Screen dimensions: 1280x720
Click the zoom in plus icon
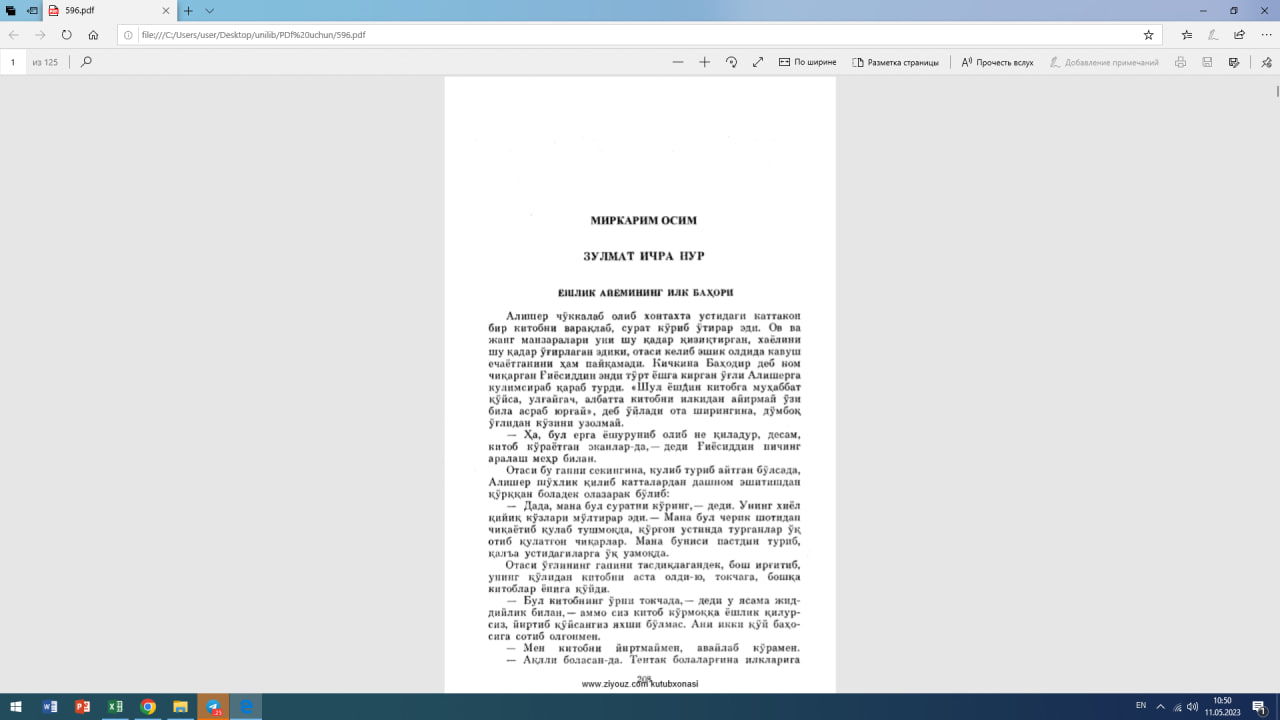(704, 62)
